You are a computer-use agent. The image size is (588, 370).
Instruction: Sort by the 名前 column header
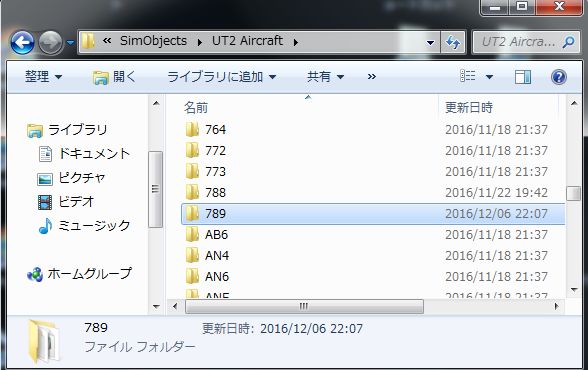click(195, 108)
